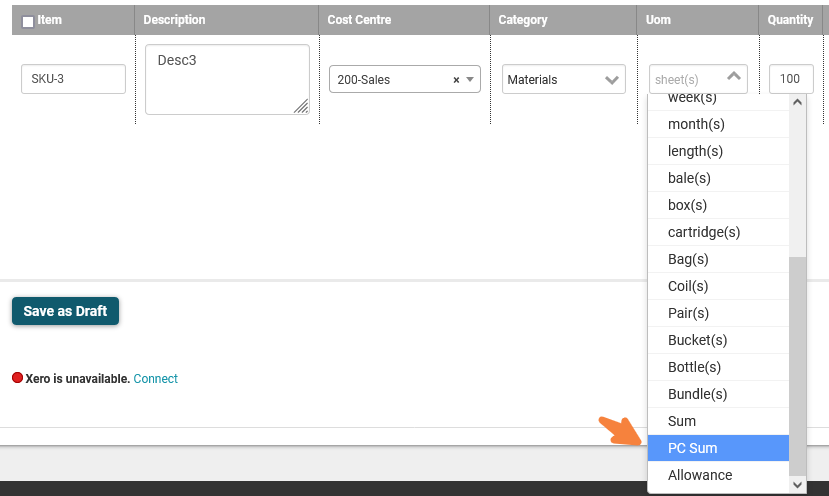Click the scroll up arrow in Uom list
This screenshot has height=496, width=829.
(797, 102)
